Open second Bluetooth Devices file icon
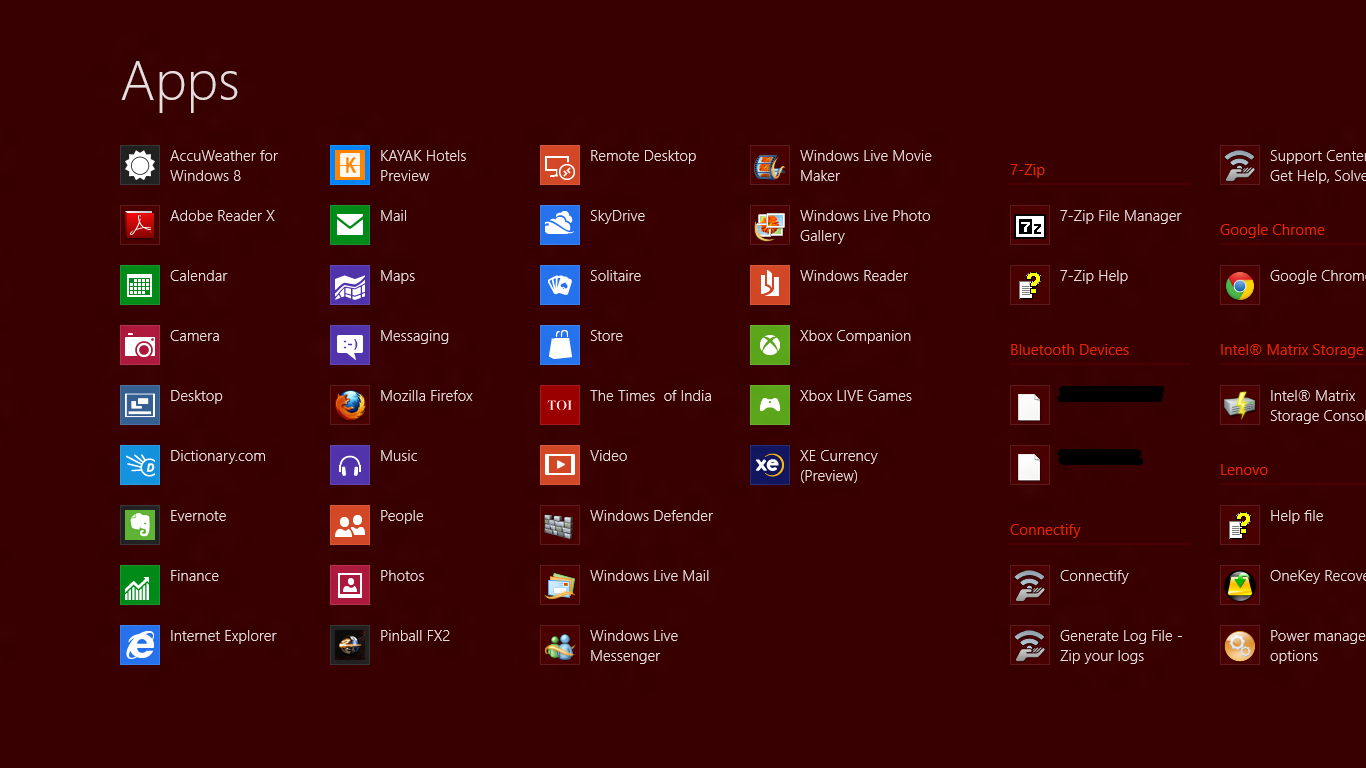 click(x=1030, y=465)
